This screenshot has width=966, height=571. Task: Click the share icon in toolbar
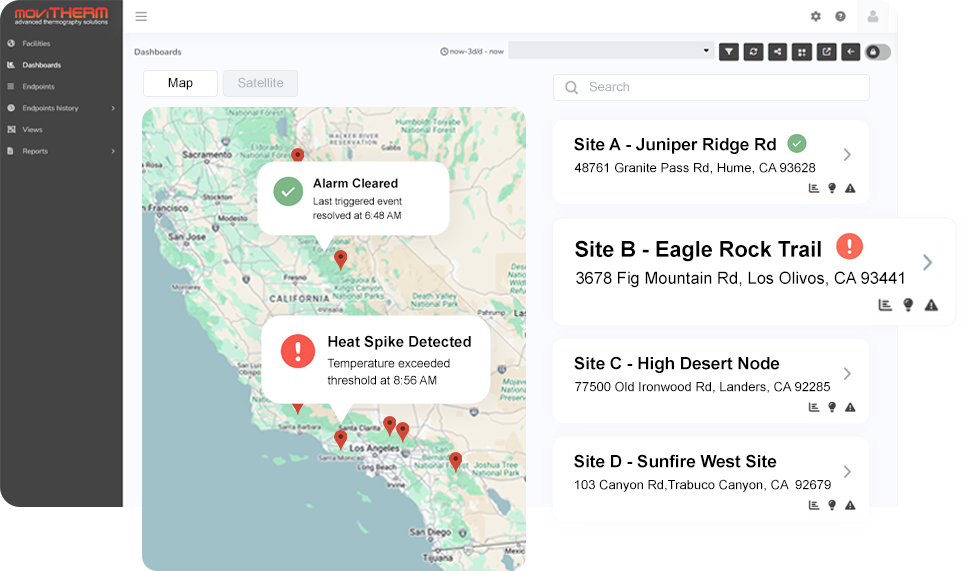(777, 51)
